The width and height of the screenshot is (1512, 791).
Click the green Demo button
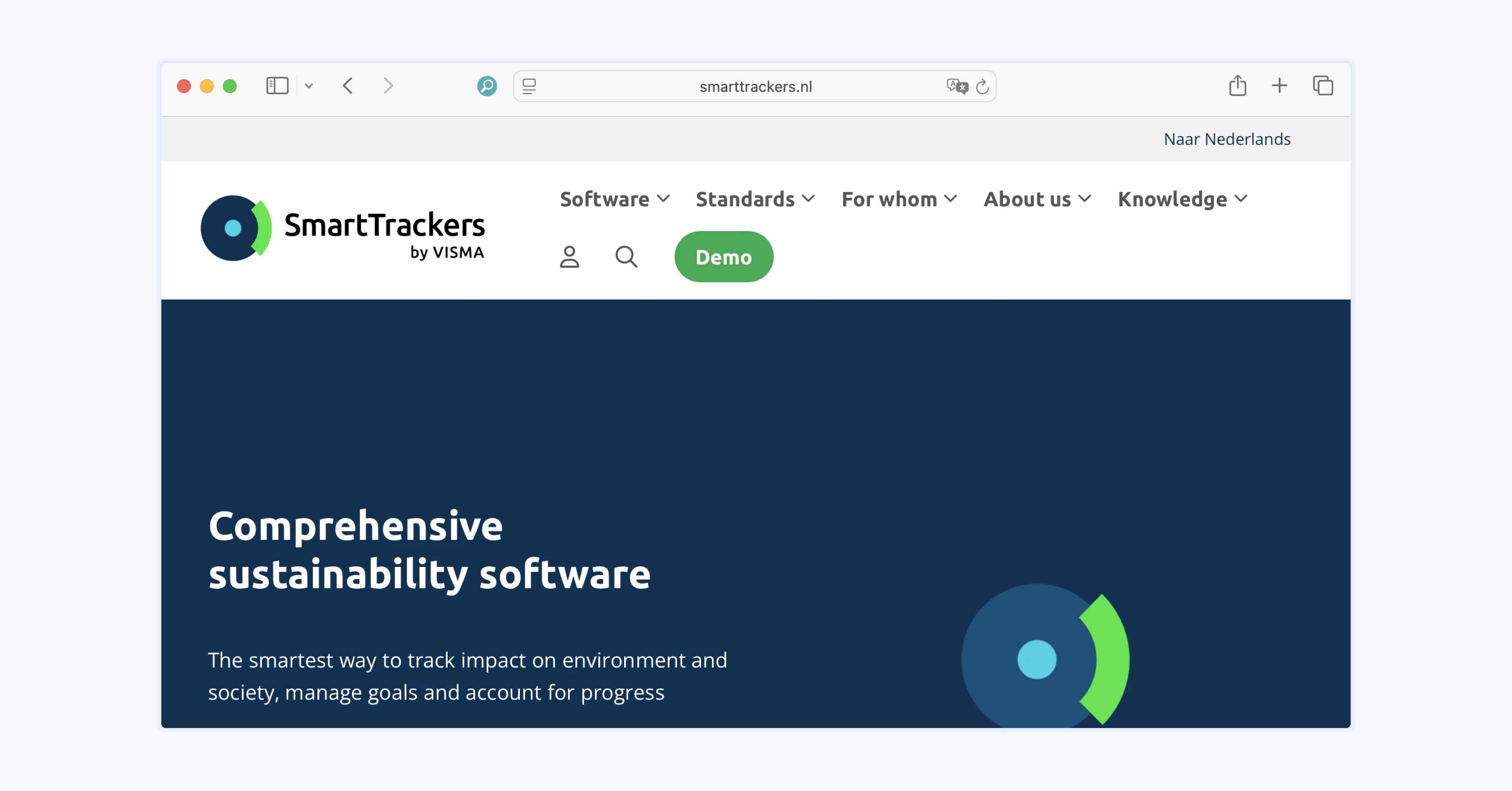[724, 257]
